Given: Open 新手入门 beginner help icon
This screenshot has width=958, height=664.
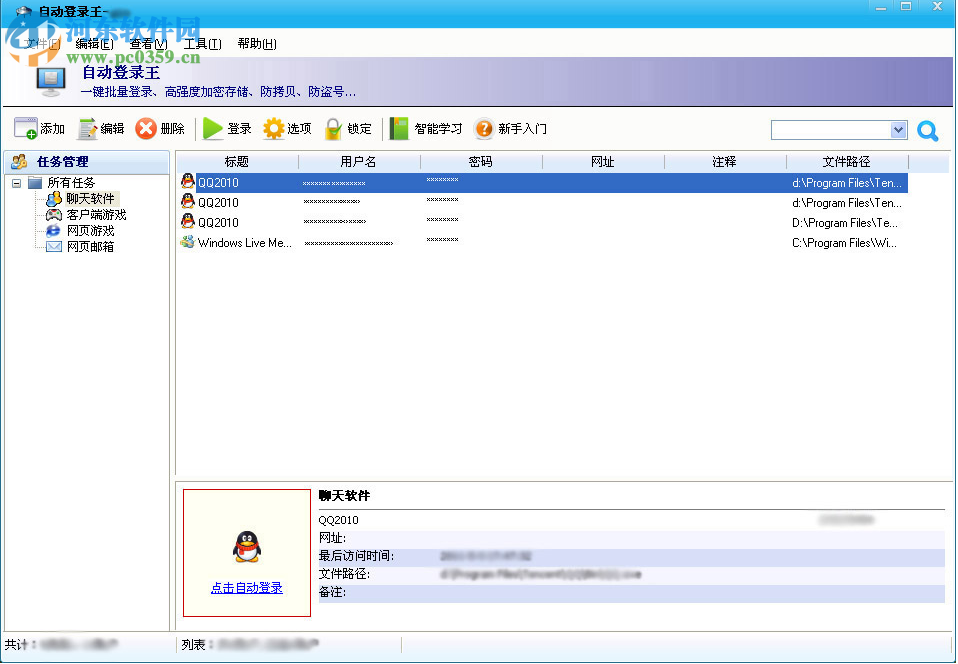Looking at the screenshot, I should [x=483, y=128].
